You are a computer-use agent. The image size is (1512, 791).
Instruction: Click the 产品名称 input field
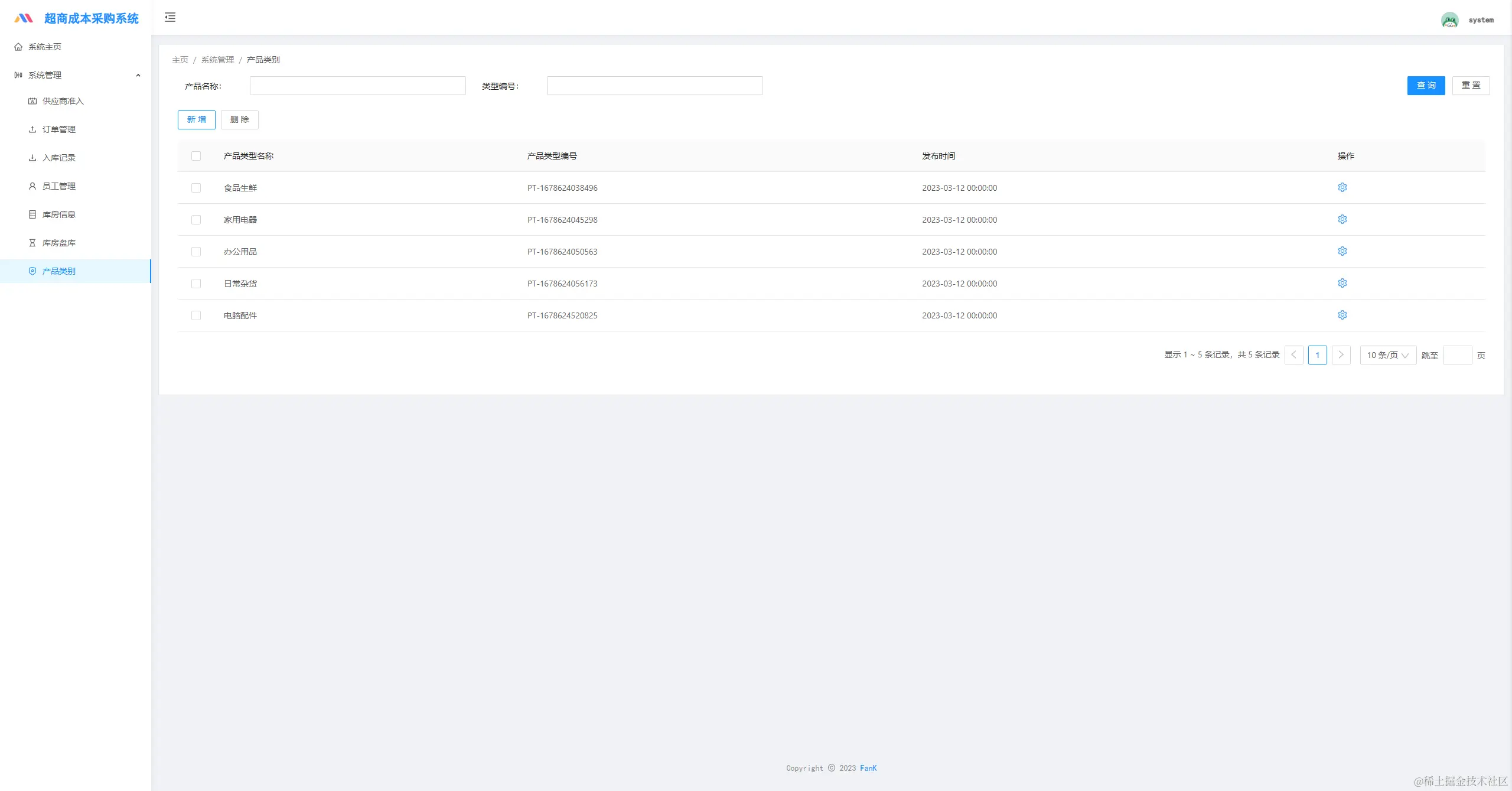tap(357, 86)
